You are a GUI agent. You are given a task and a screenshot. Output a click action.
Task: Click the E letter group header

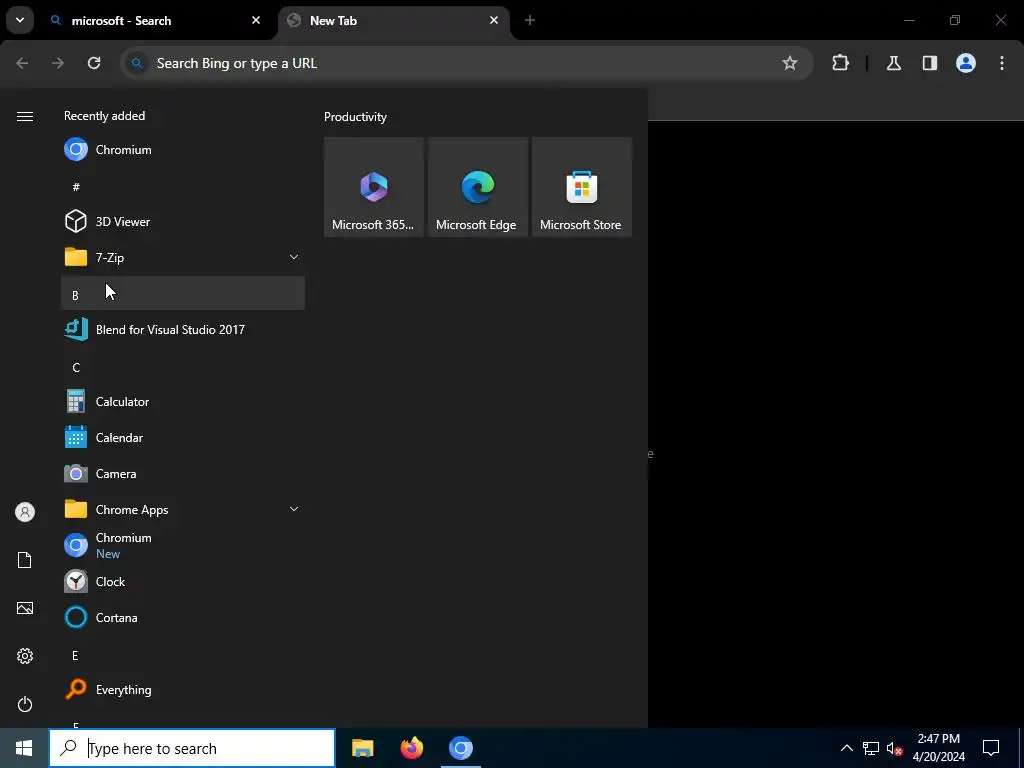[x=183, y=656]
